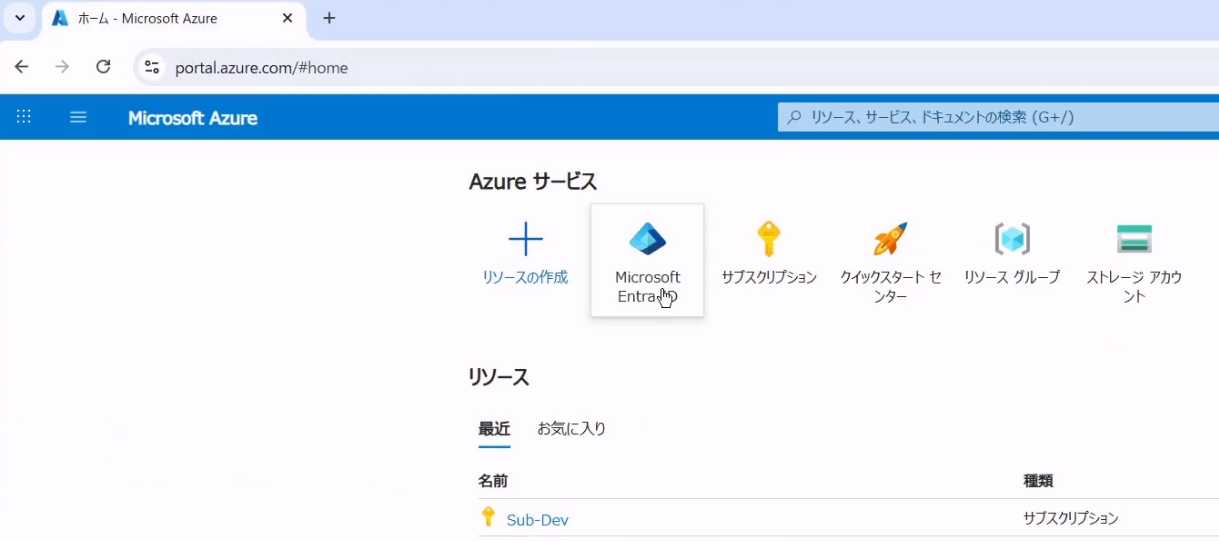Open Resource groups cube icon
Screen dimensions: 1219x542
(x=1011, y=240)
